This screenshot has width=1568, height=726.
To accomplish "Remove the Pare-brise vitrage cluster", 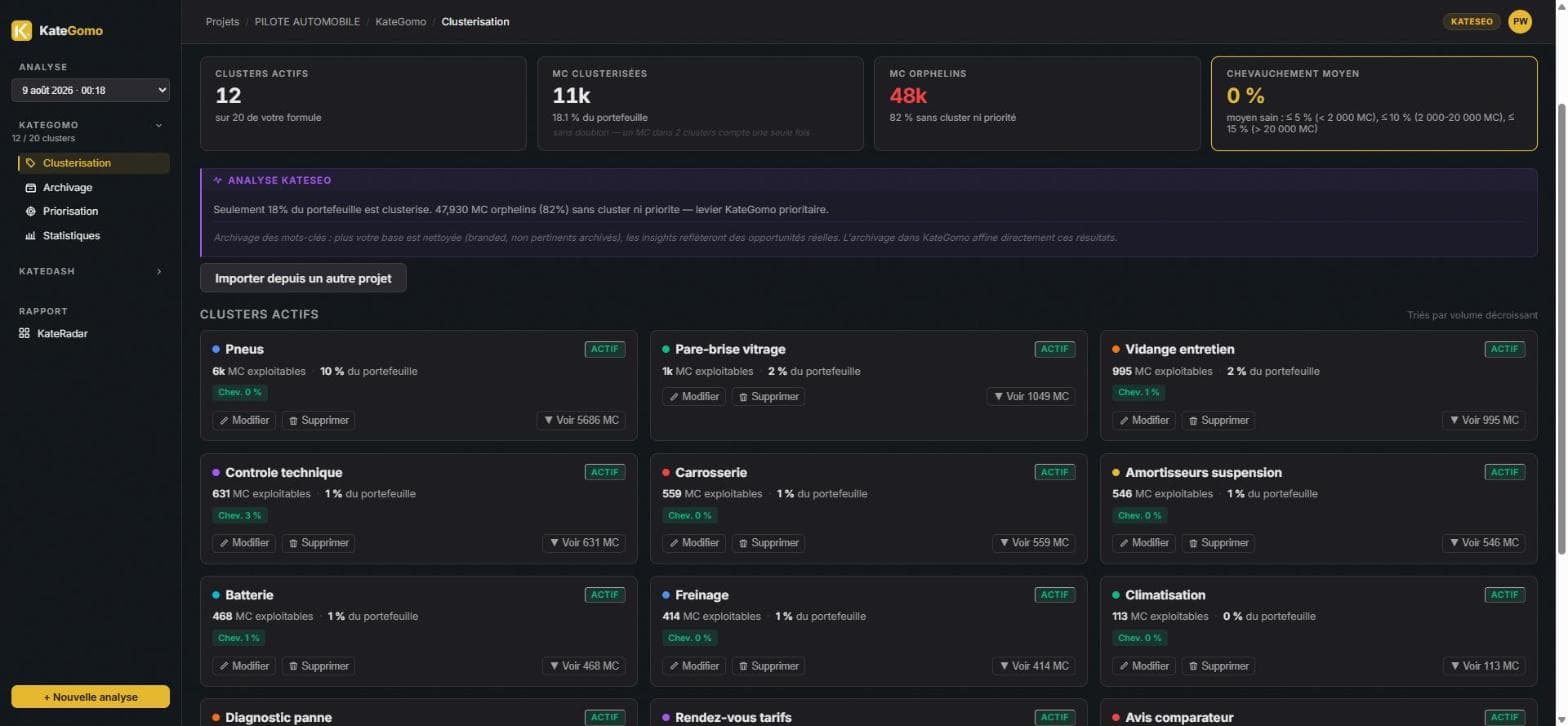I will [x=768, y=396].
